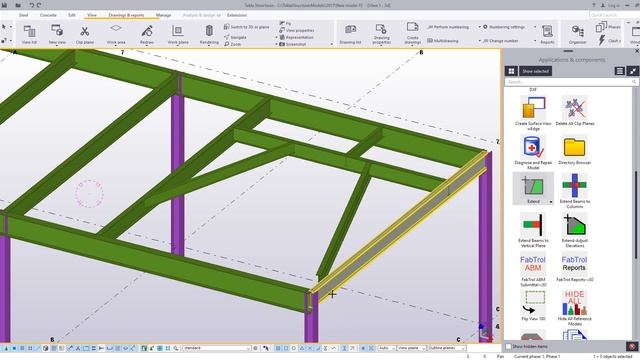Click the Applications search field
The width and height of the screenshot is (640, 360).
coord(571,82)
